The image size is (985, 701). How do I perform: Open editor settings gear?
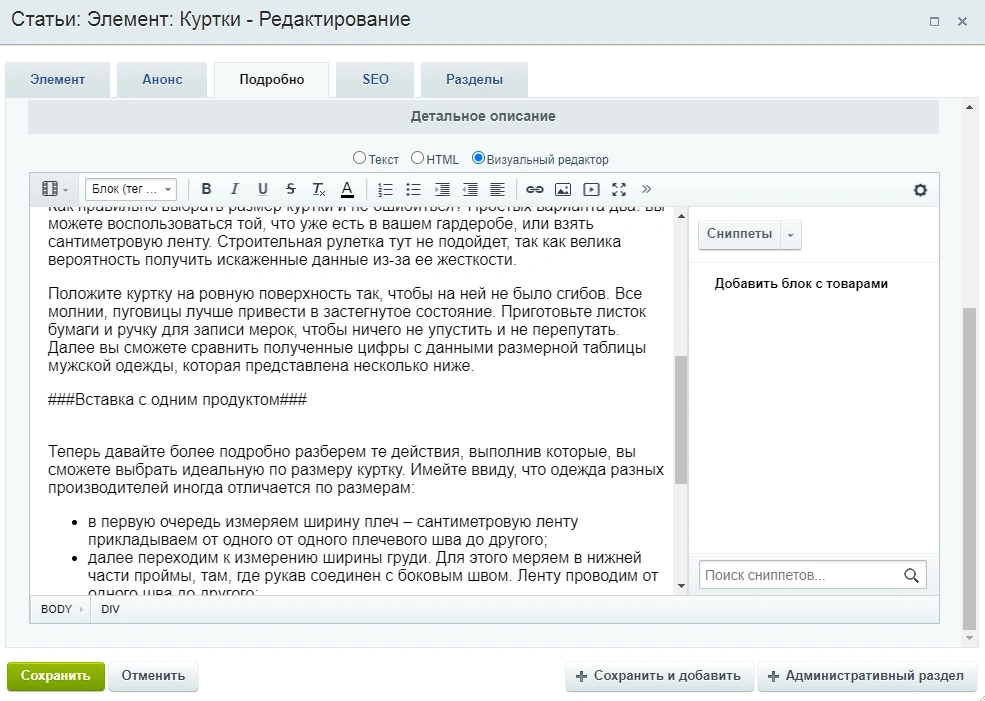[x=920, y=190]
